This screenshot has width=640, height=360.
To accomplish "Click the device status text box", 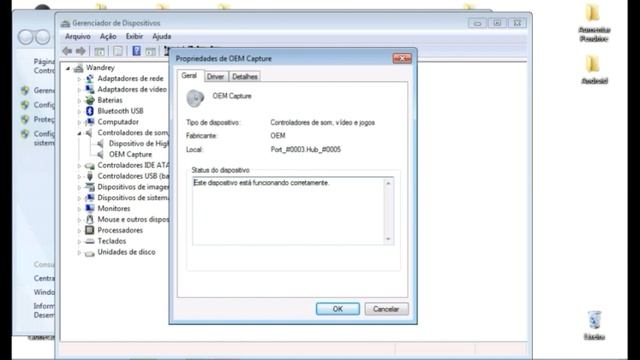I will click(x=293, y=211).
